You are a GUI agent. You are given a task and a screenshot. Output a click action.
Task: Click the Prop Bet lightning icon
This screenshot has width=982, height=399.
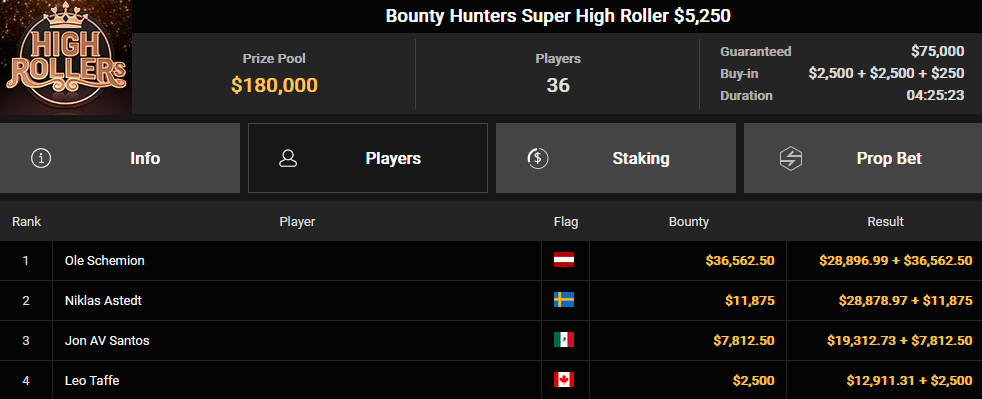click(x=791, y=158)
